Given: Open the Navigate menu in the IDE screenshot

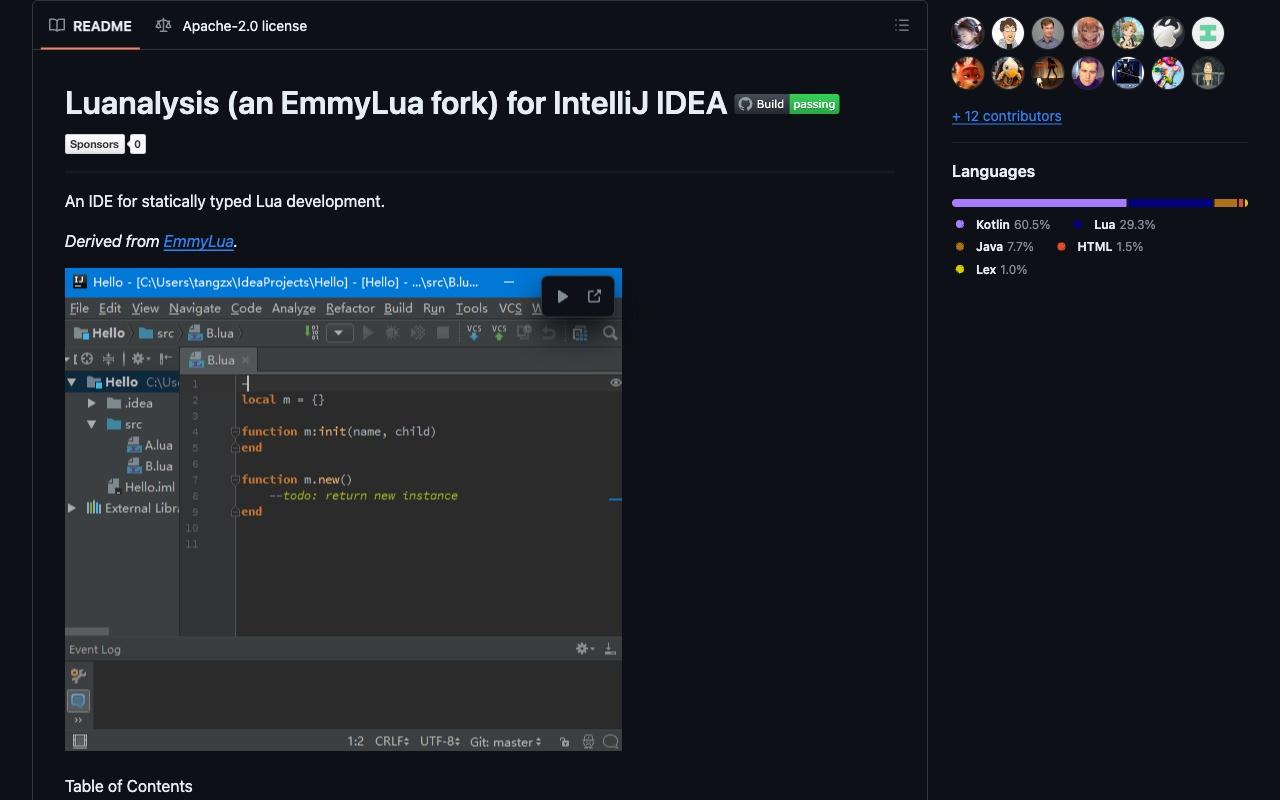Looking at the screenshot, I should (194, 308).
